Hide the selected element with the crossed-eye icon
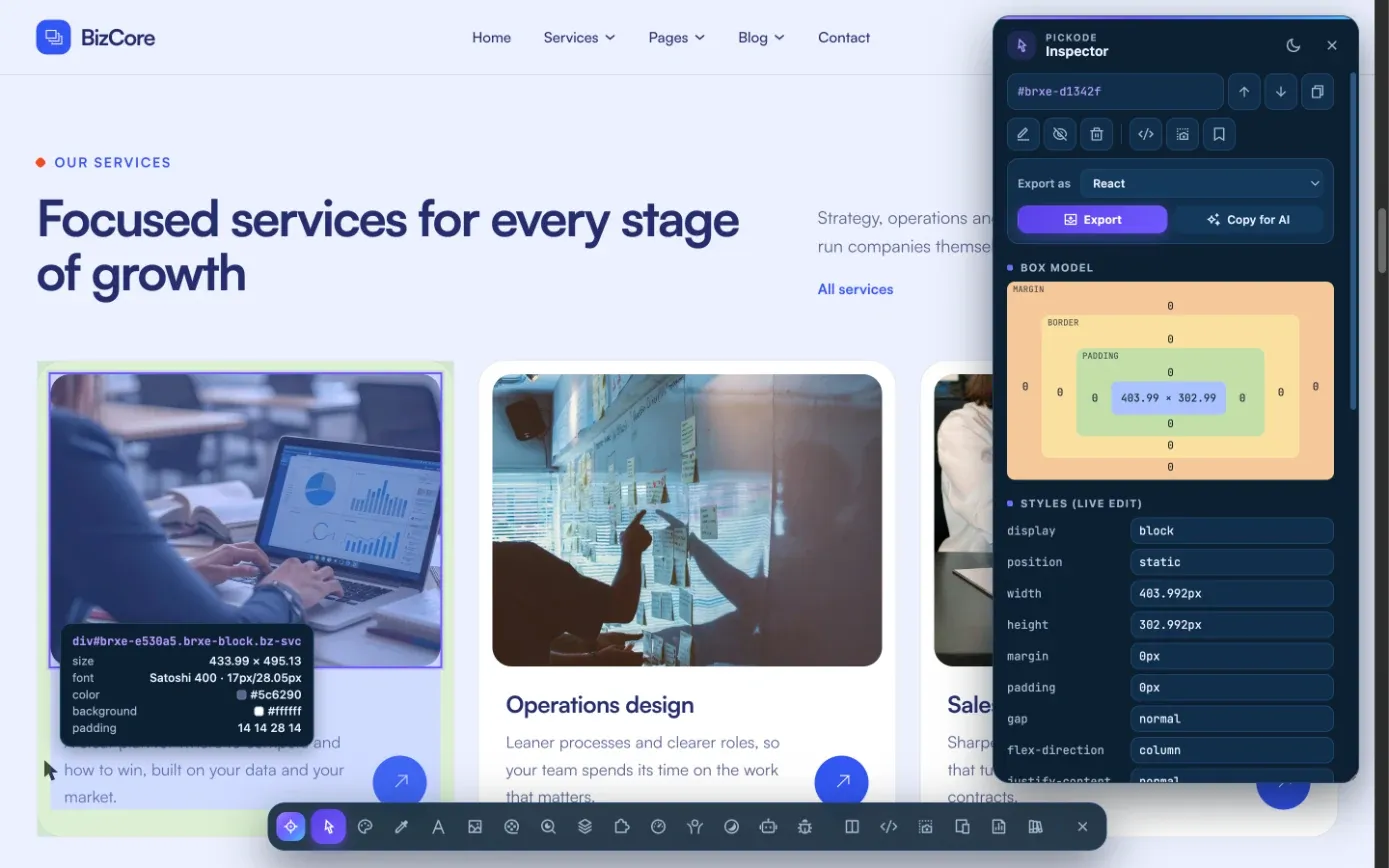Viewport: 1389px width, 868px height. click(1060, 134)
